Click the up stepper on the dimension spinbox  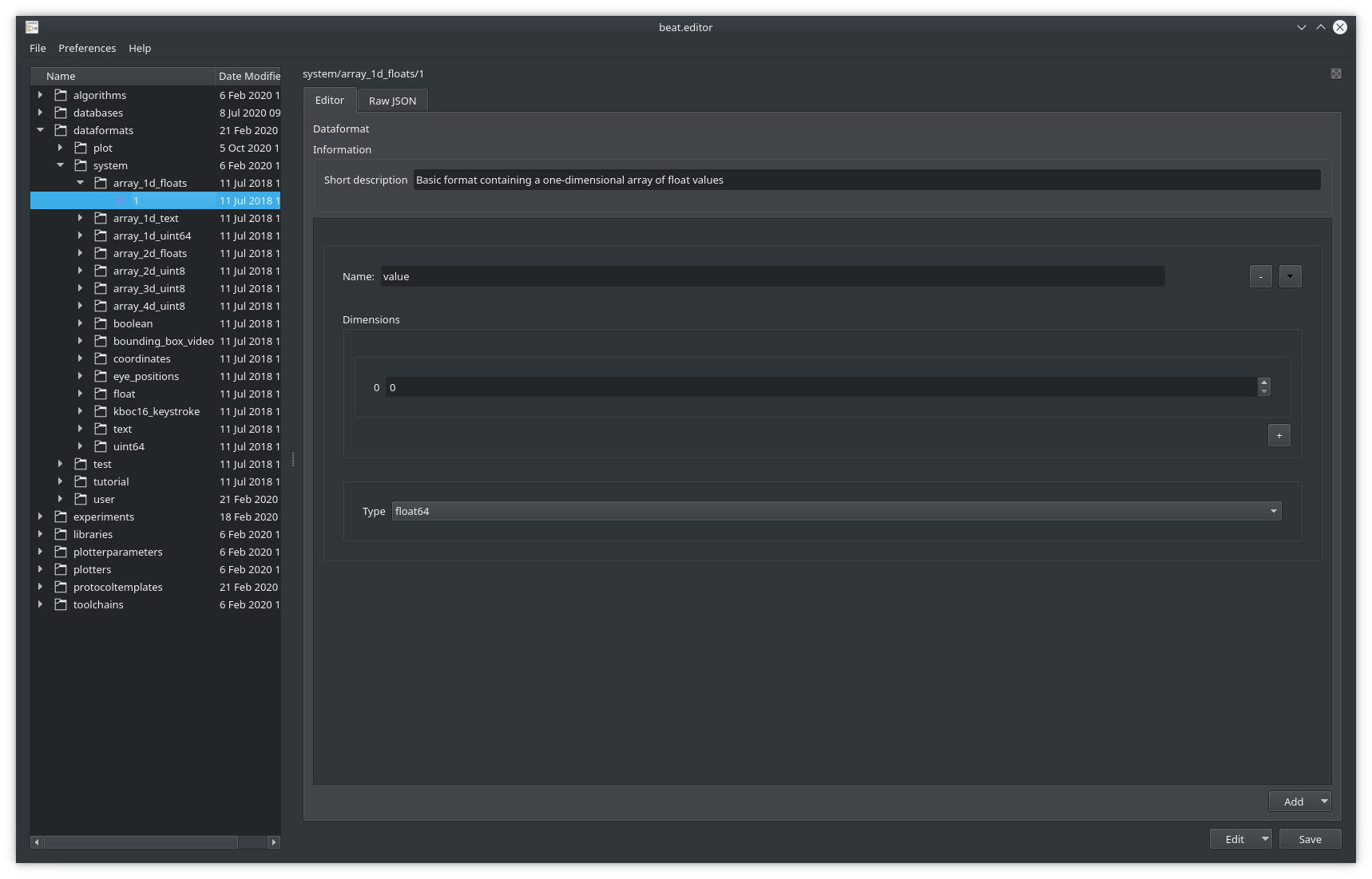(x=1263, y=382)
